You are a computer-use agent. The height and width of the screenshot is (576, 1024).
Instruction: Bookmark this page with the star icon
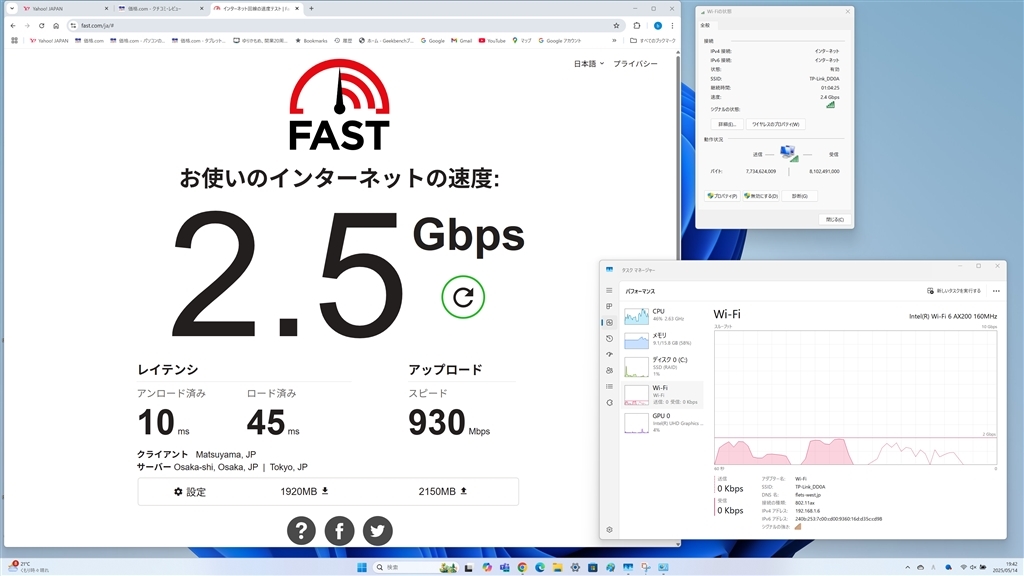click(616, 25)
